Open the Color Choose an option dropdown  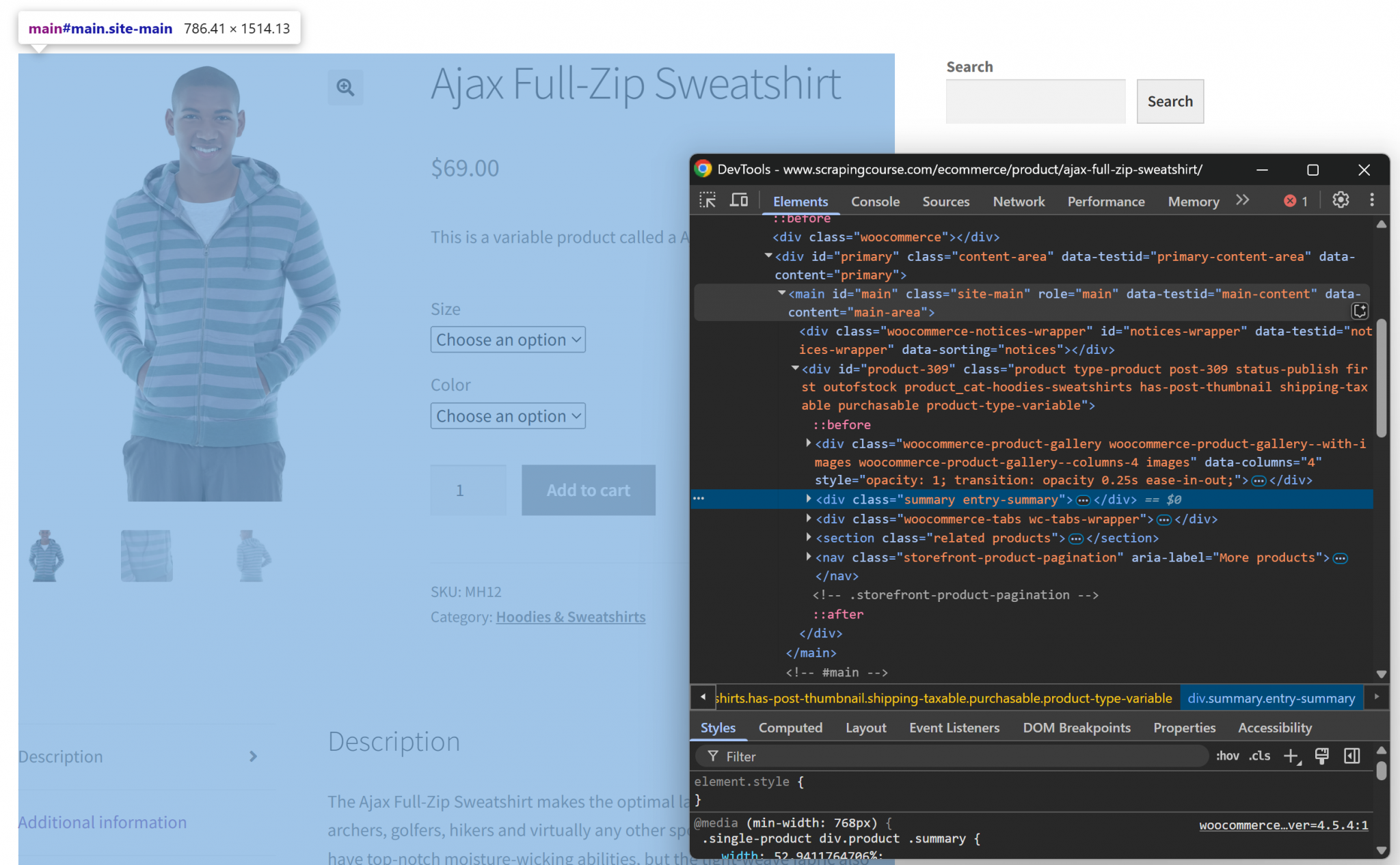coord(507,415)
